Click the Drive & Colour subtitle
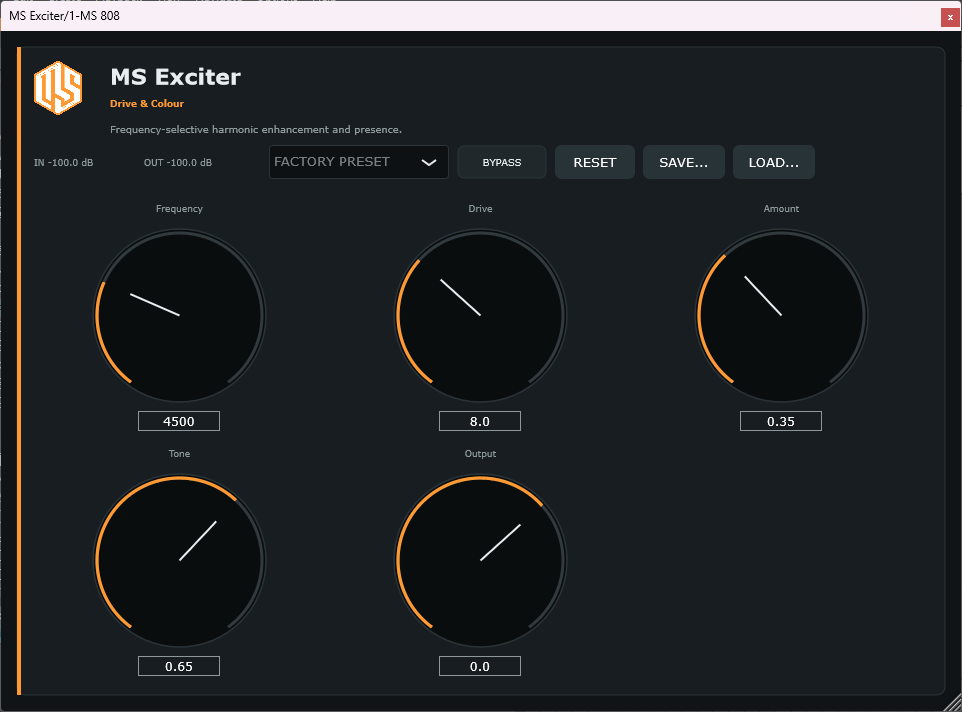Image resolution: width=962 pixels, height=712 pixels. tap(147, 104)
